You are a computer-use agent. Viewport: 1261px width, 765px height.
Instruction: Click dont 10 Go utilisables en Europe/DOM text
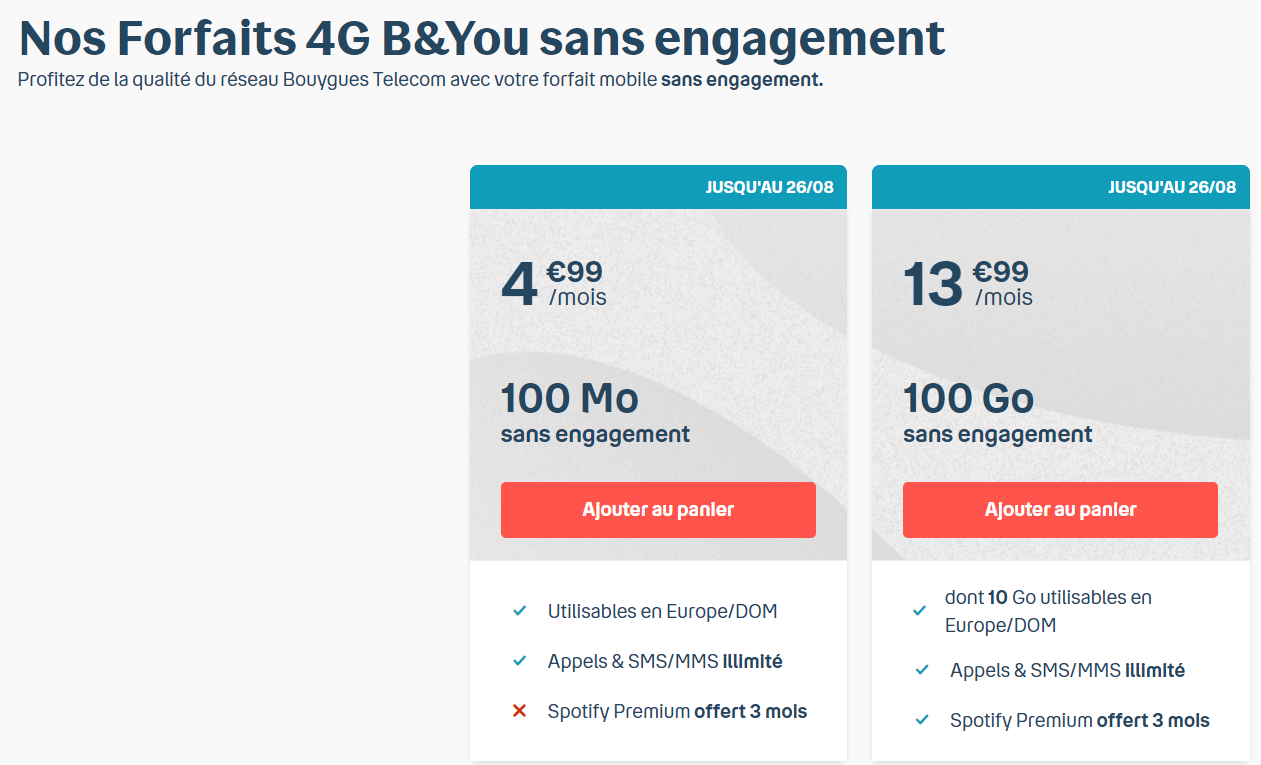pos(1047,611)
